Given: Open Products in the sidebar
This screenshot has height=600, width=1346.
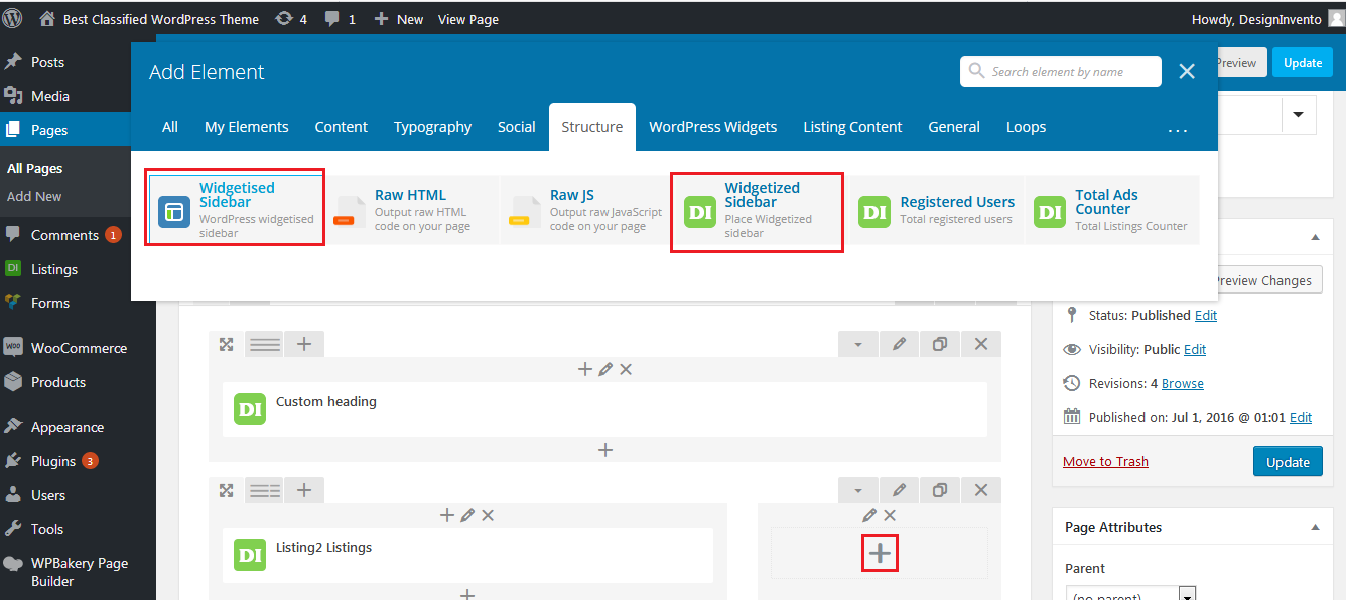Looking at the screenshot, I should (58, 382).
